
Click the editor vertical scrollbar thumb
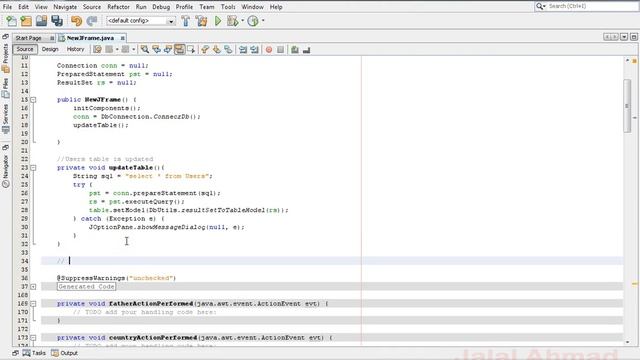tap(627, 106)
